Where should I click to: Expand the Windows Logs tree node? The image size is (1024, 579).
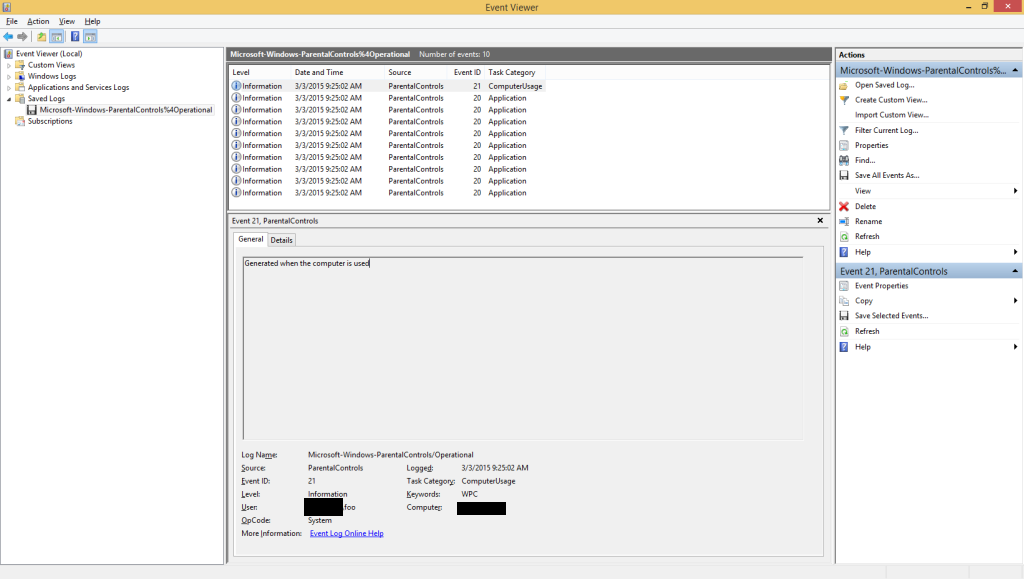pos(9,76)
